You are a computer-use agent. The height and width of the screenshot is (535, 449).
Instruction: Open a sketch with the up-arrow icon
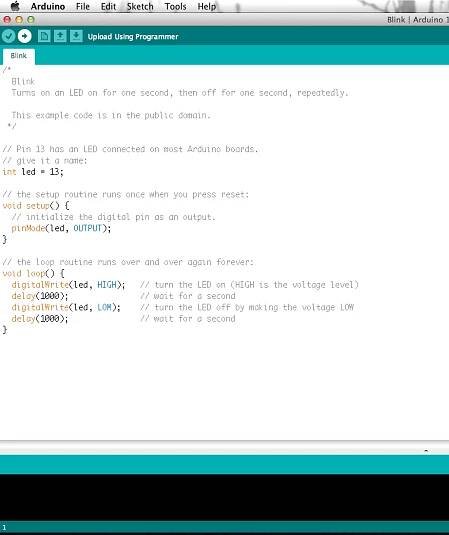click(60, 36)
